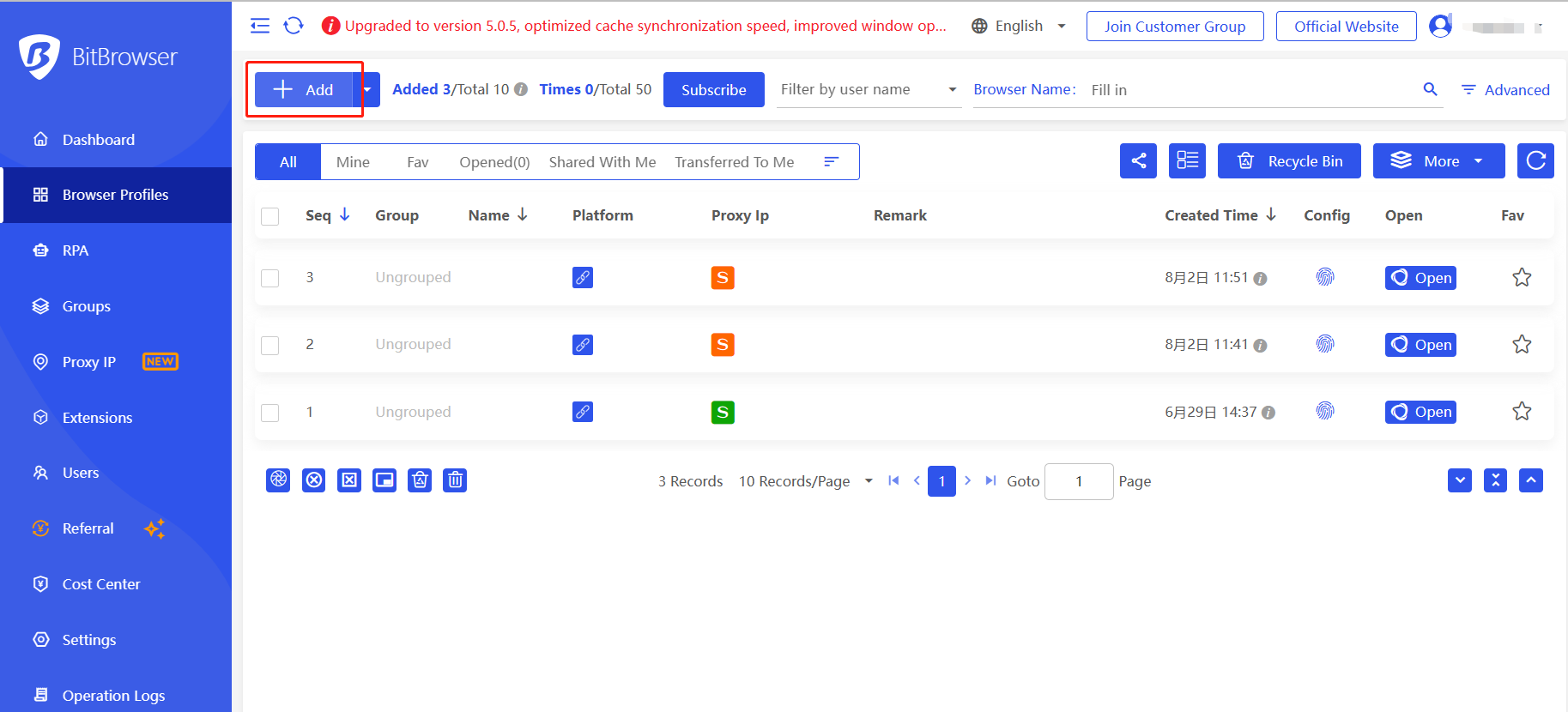Open RPA in the sidebar
Viewport: 1568px width, 712px height.
point(116,250)
